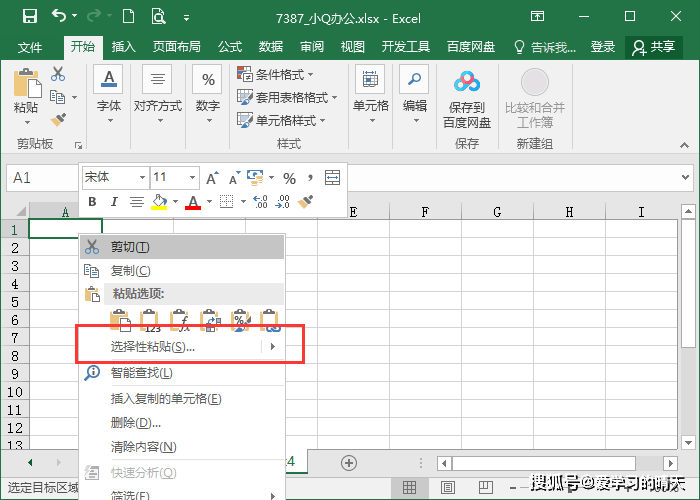Screen dimensions: 700x500
Task: Open Save to Baidu Netdisk icon
Action: (467, 82)
